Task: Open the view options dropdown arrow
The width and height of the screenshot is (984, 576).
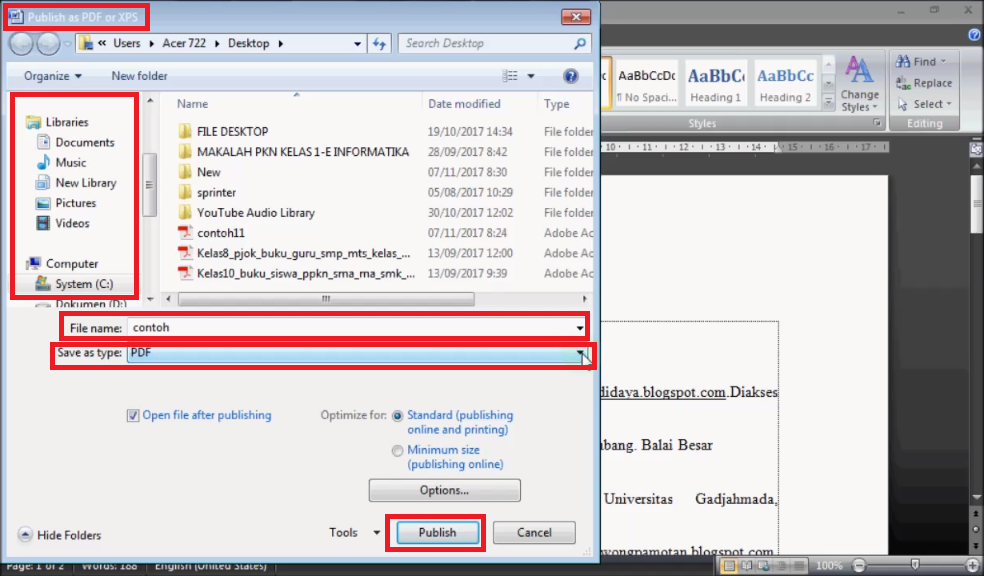Action: pos(531,76)
